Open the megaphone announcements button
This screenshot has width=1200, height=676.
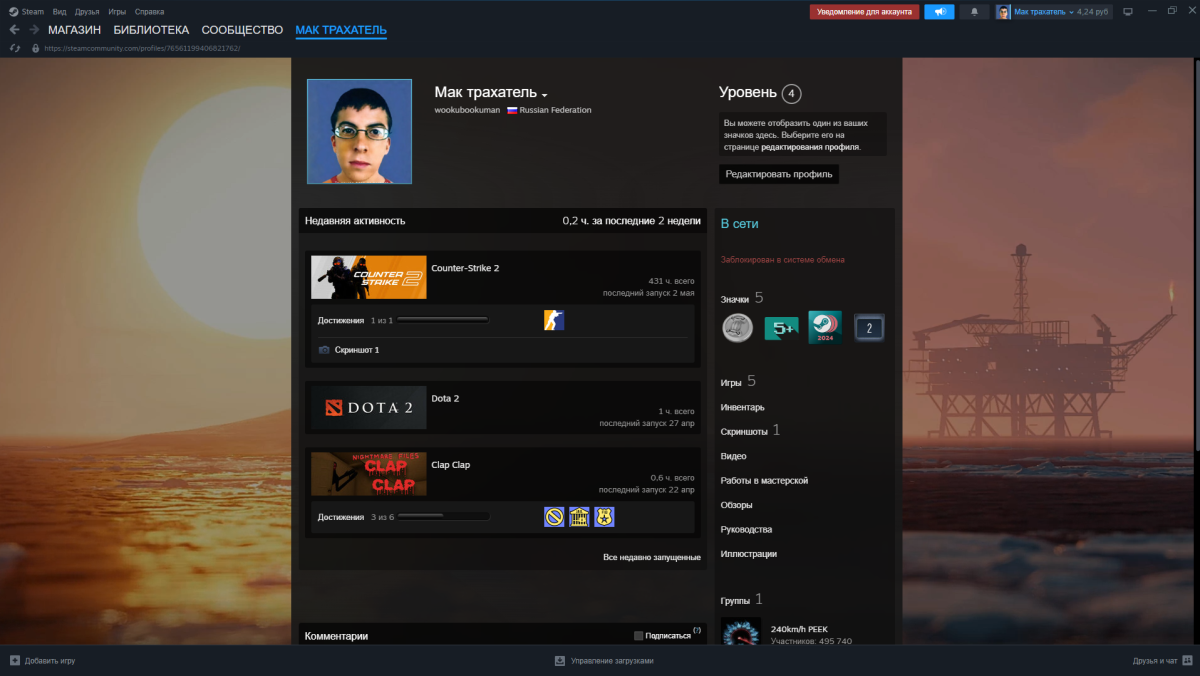click(939, 12)
